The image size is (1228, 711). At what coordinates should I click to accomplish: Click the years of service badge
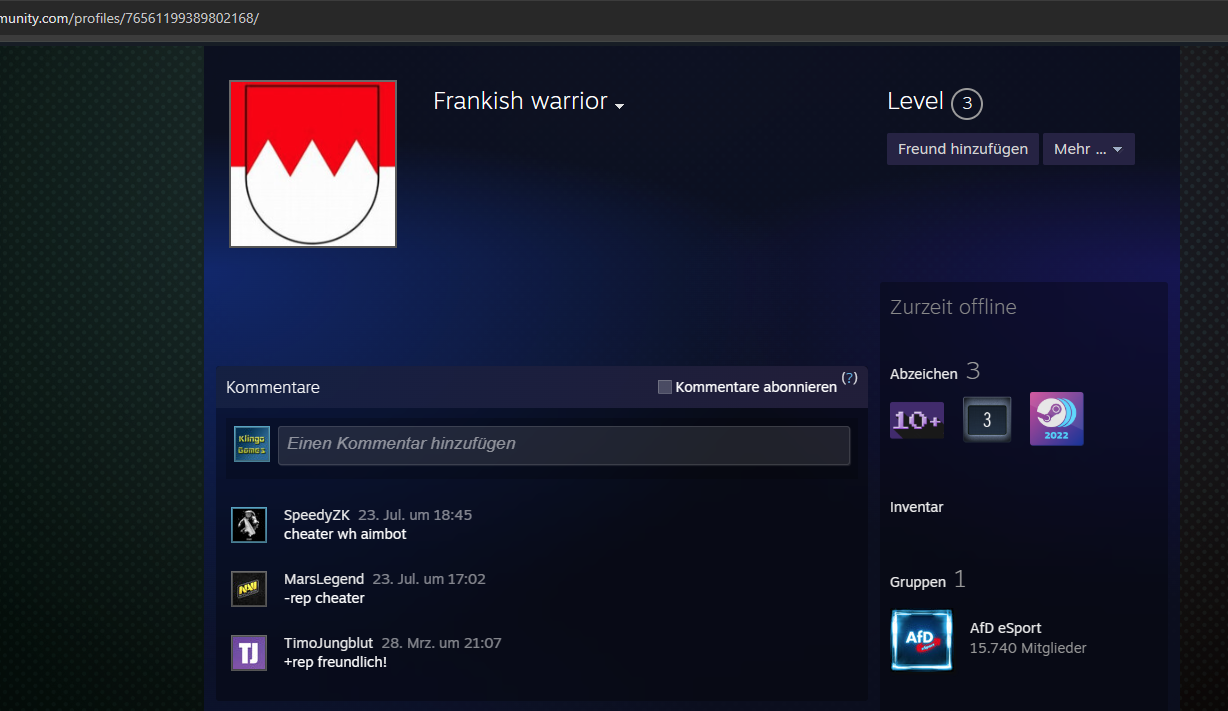pos(987,420)
